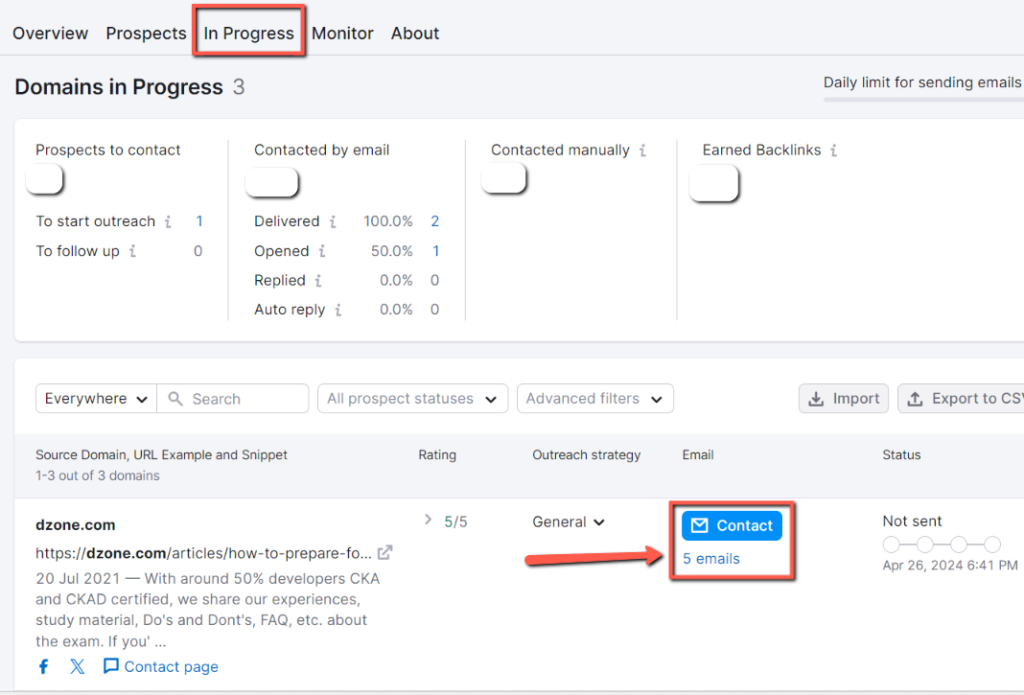The width and height of the screenshot is (1024, 695).
Task: Open the Advanced filters dropdown
Action: [595, 398]
